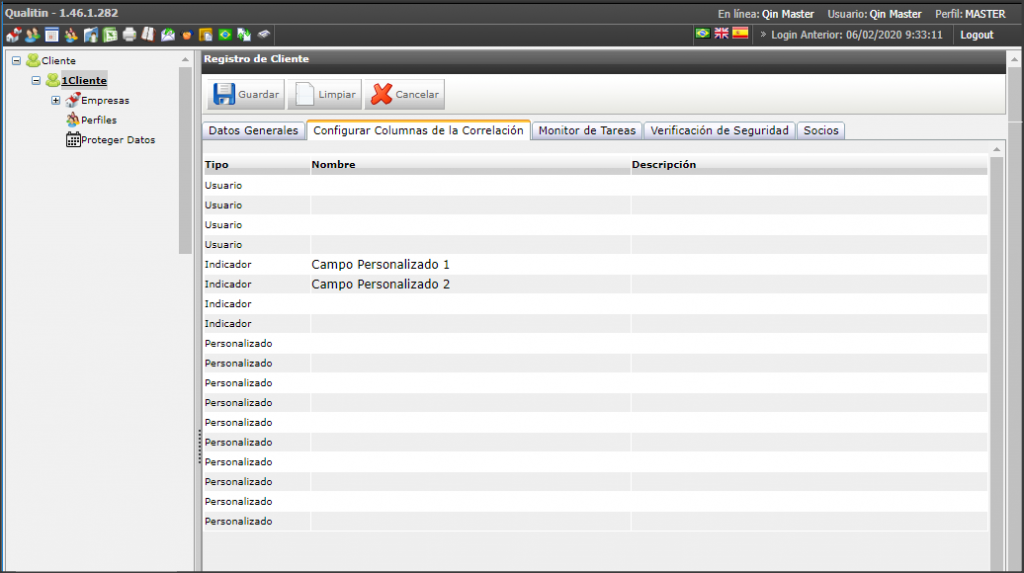Viewport: 1024px width, 573px height.
Task: Click the houses icon in top toolbar
Action: [x=14, y=35]
